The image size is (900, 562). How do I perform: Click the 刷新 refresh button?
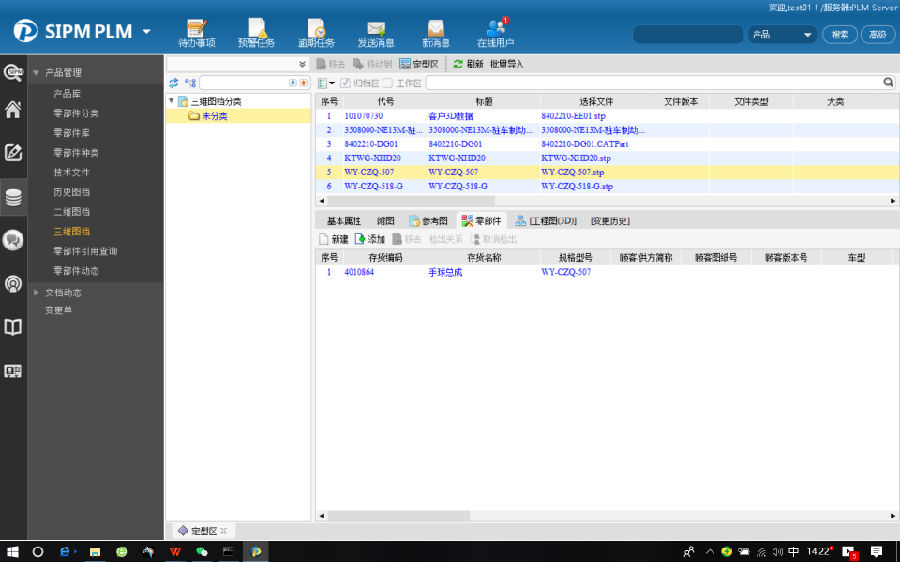(468, 64)
